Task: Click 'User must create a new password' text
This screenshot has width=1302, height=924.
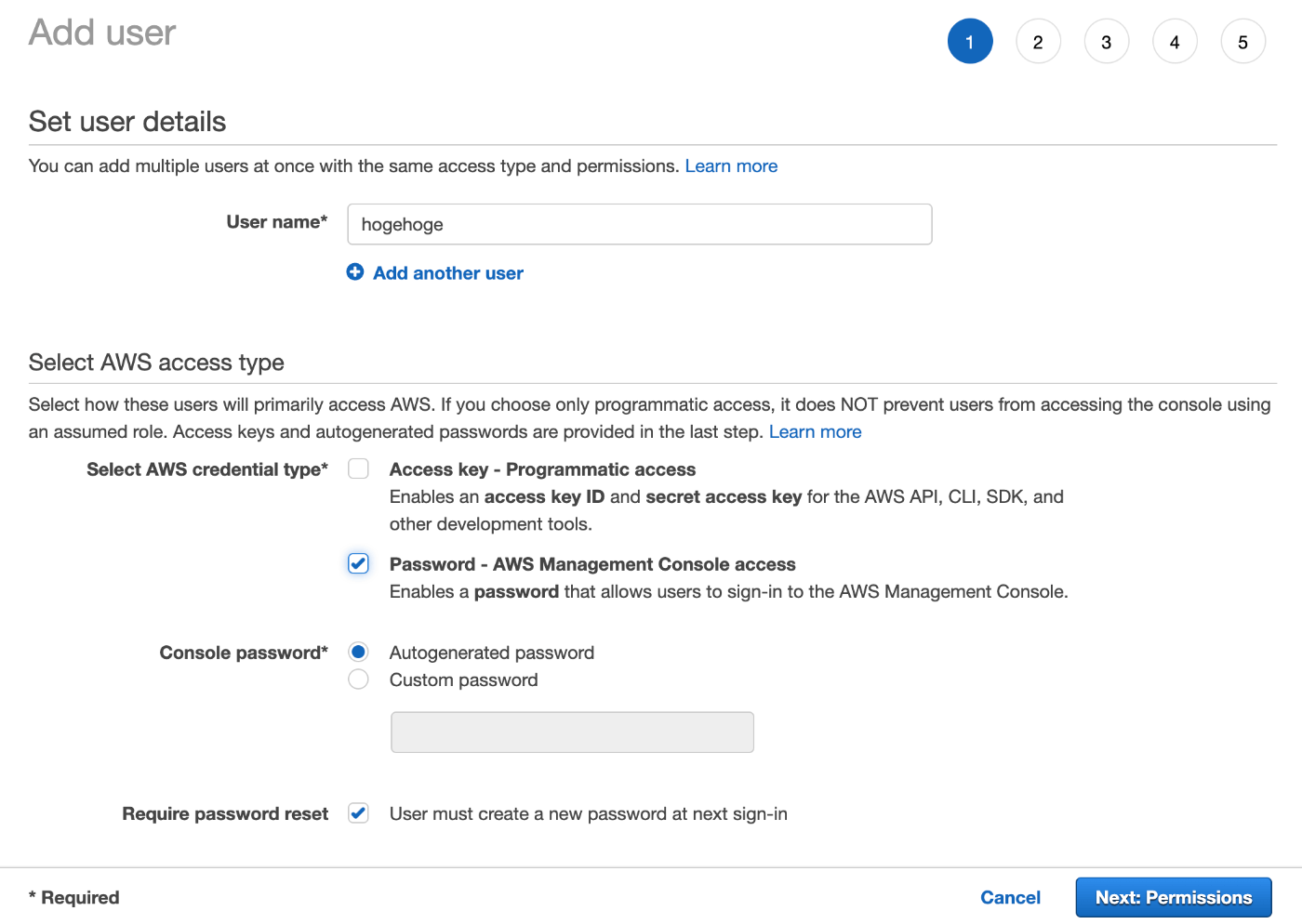Action: (x=588, y=814)
